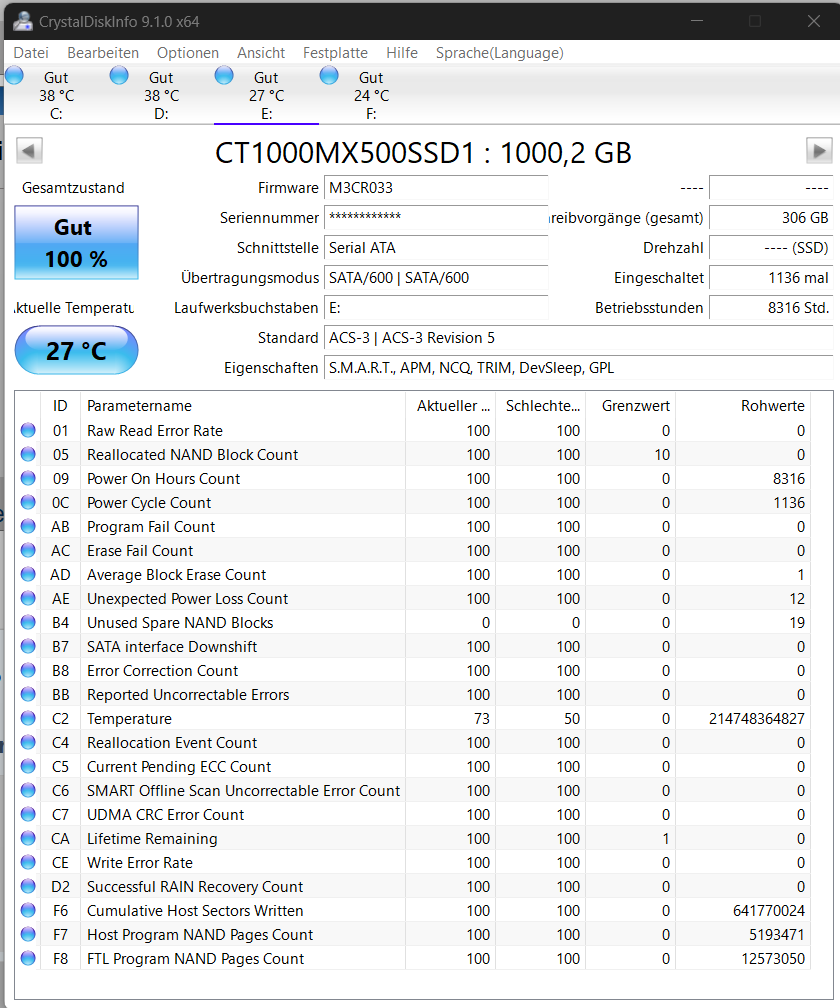
Task: Click status orb for UDMA CRC Error Count
Action: pos(28,814)
